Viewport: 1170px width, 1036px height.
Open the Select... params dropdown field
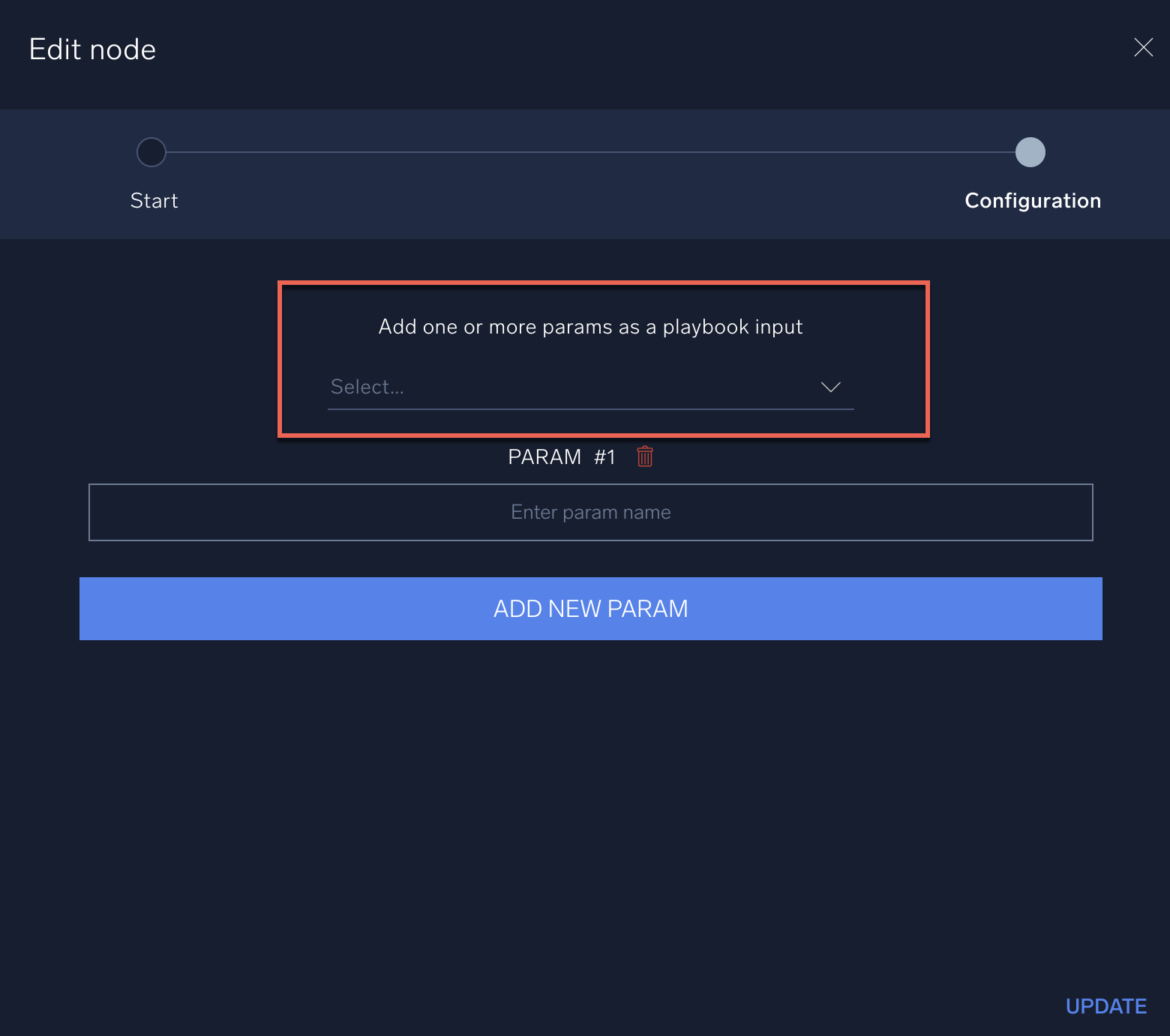[x=570, y=387]
